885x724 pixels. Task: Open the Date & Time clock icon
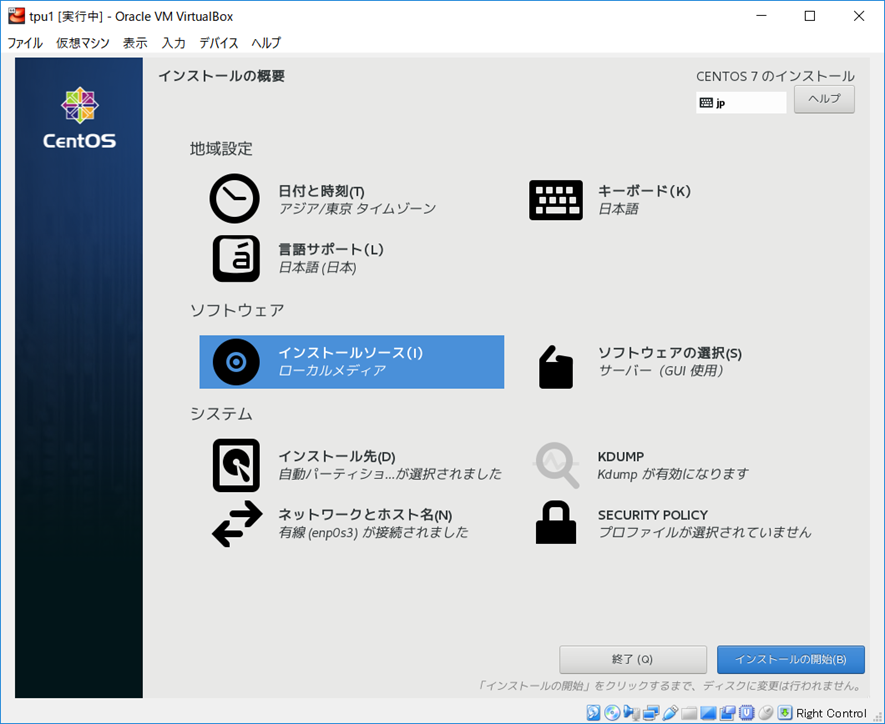[x=234, y=199]
